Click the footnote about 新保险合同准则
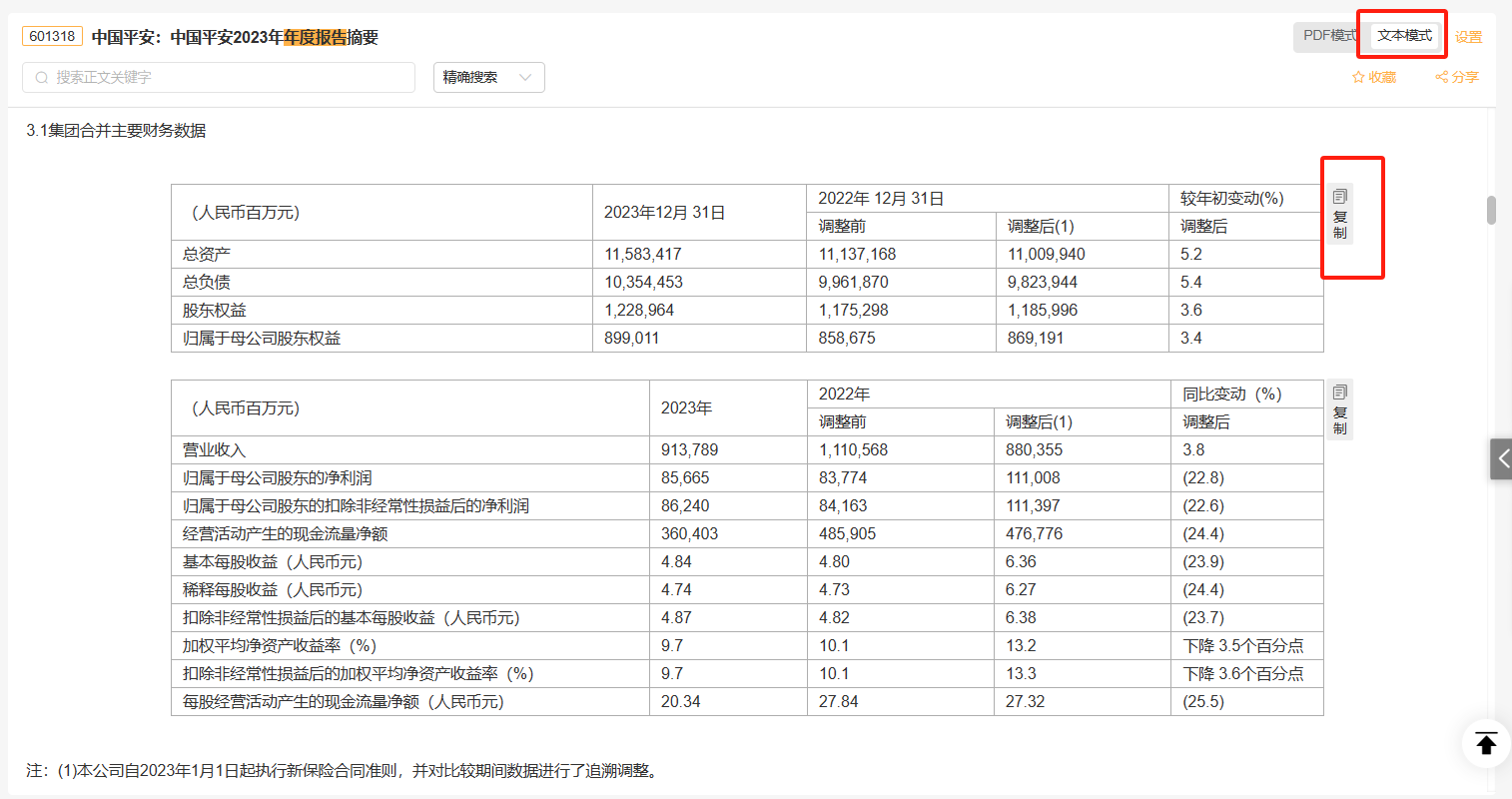The width and height of the screenshot is (1512, 799). coord(343,770)
